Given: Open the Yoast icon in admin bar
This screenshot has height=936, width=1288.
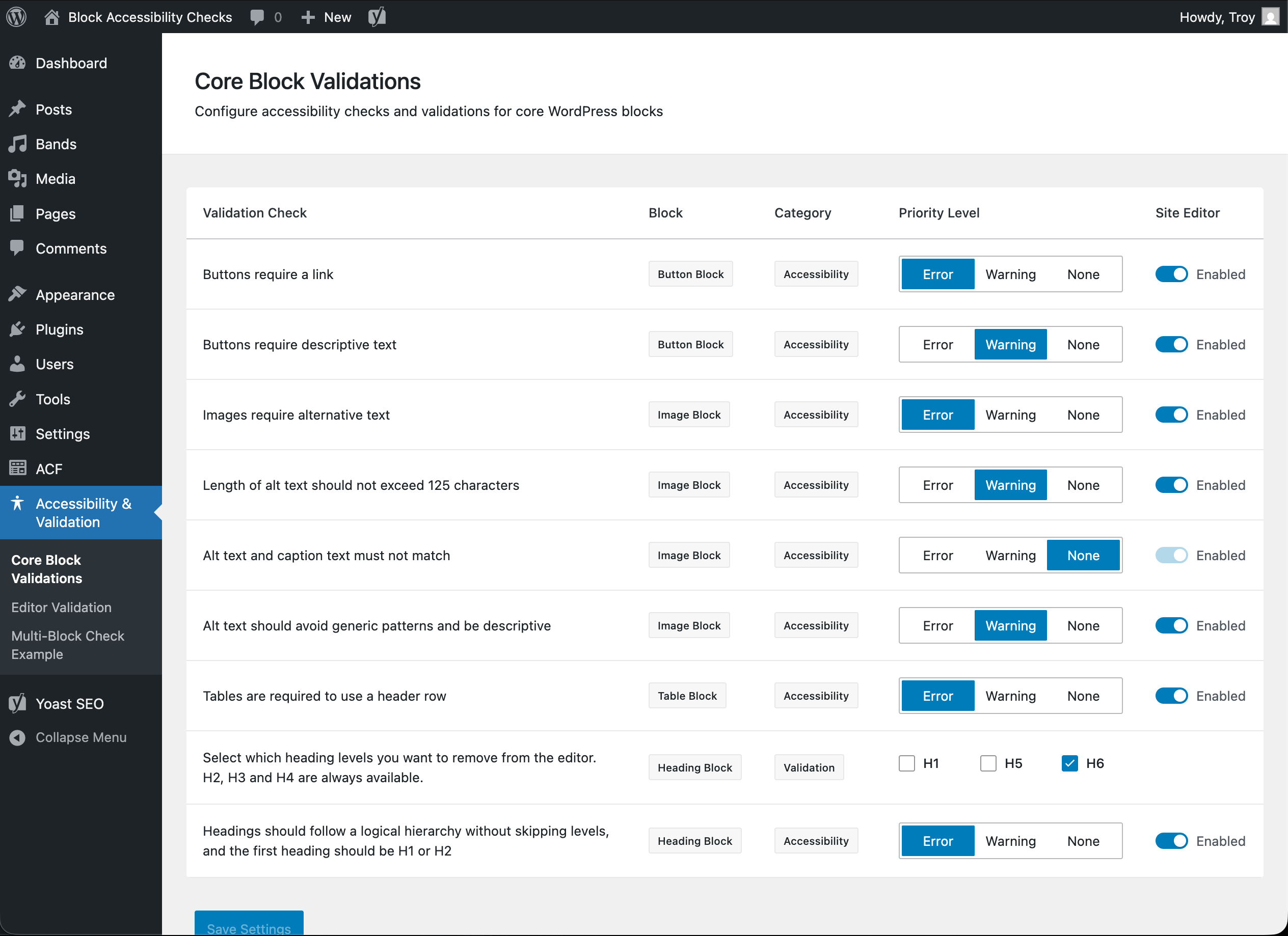Looking at the screenshot, I should tap(377, 16).
